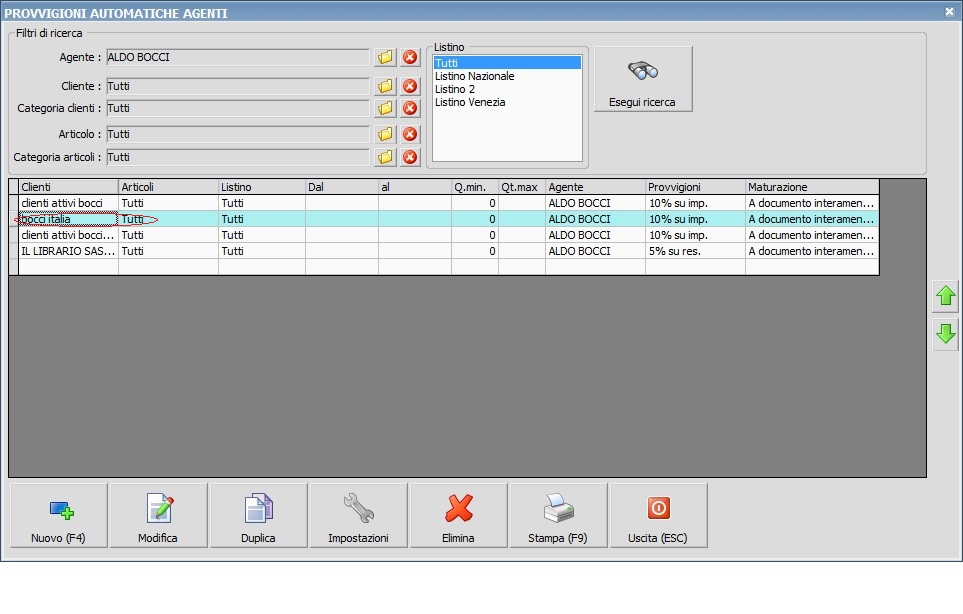The height and width of the screenshot is (614, 963).
Task: Open Impostazioni settings
Action: (359, 515)
